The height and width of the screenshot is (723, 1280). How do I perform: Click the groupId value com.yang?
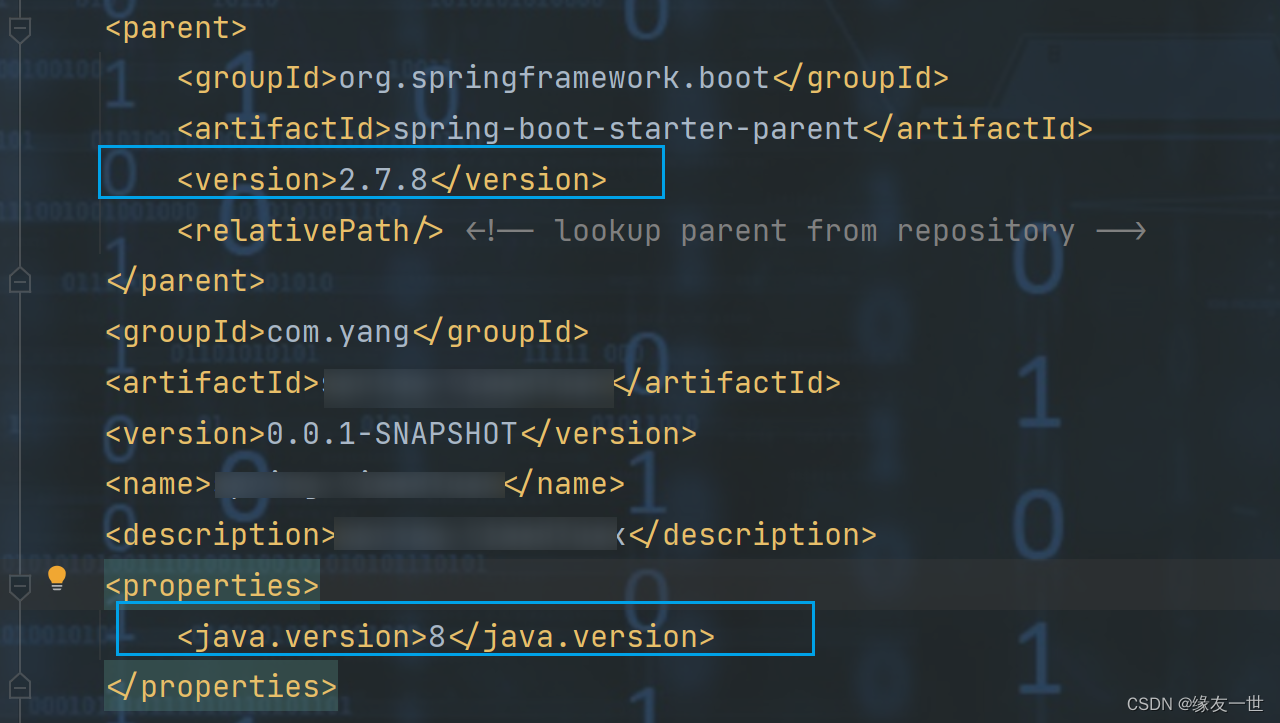coord(338,332)
